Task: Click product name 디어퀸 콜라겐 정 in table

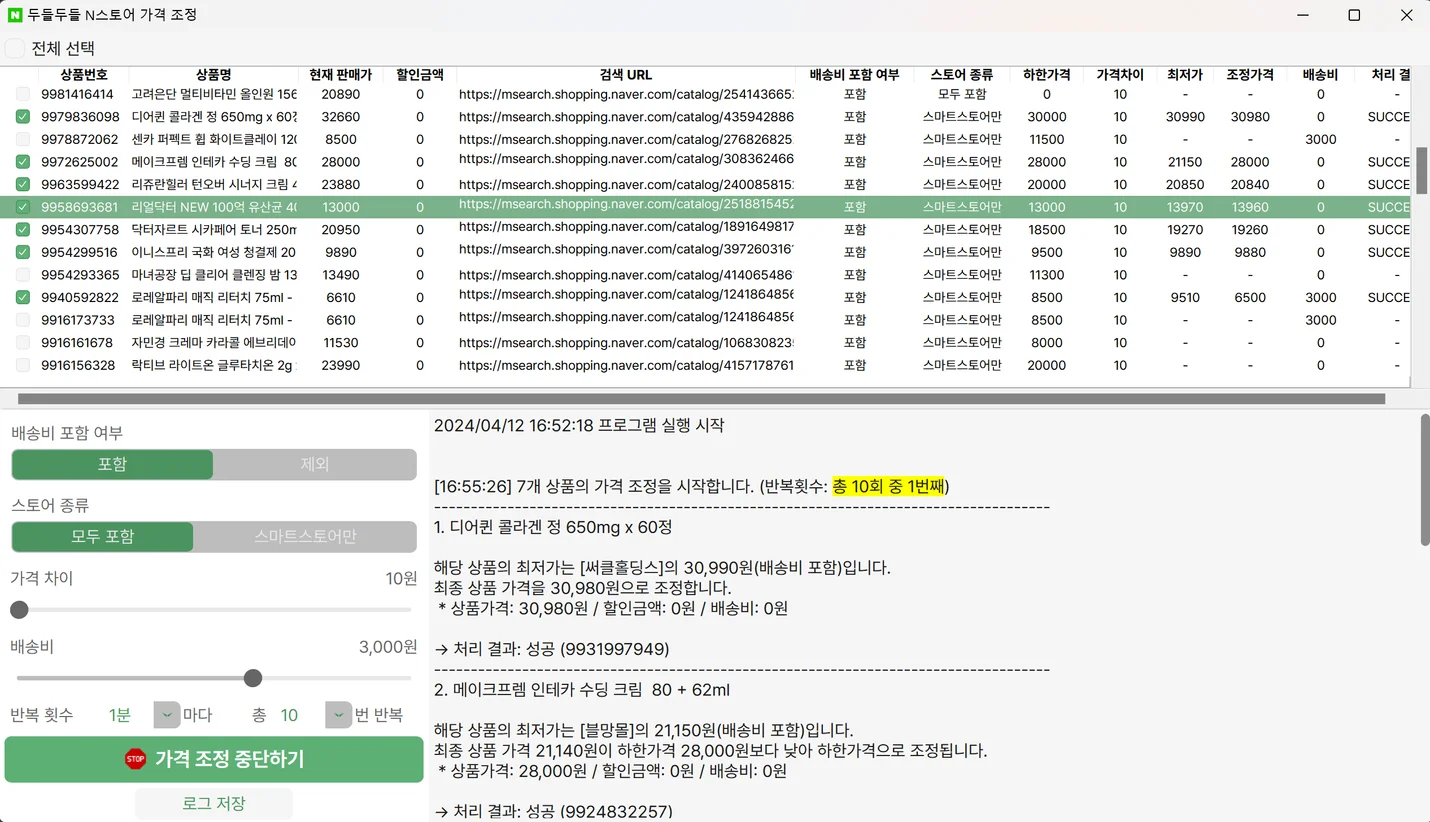Action: click(214, 117)
